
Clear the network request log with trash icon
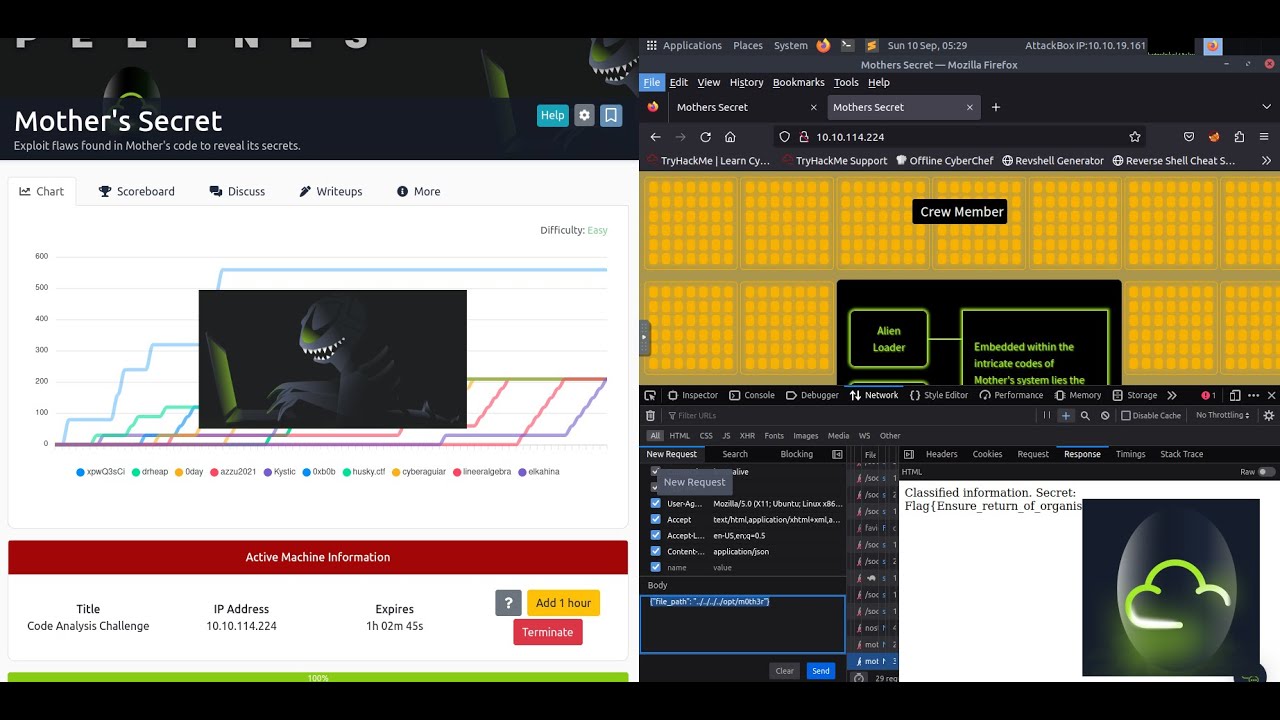(x=650, y=415)
